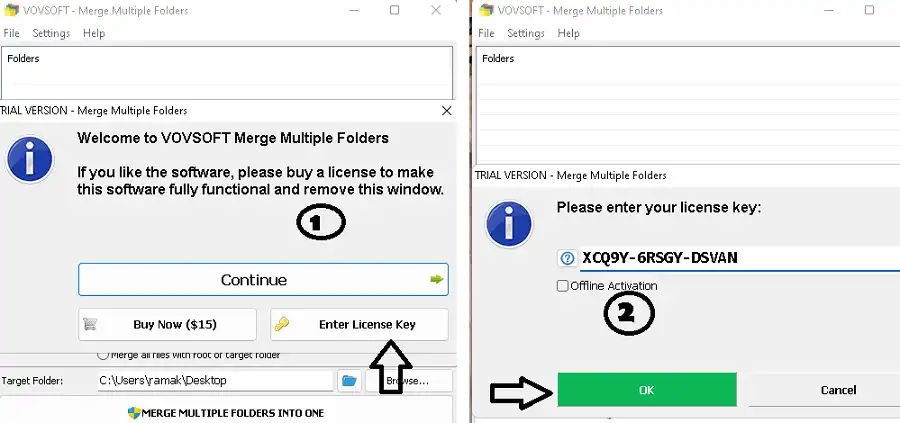Open the File menu in left window
This screenshot has width=900, height=423.
pyautogui.click(x=11, y=33)
